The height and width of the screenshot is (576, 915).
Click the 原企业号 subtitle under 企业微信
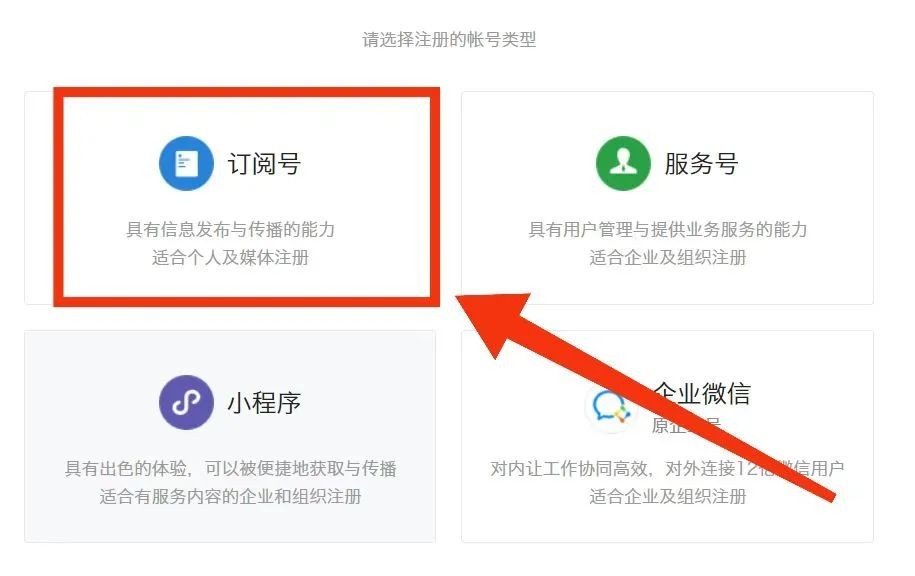click(x=686, y=425)
